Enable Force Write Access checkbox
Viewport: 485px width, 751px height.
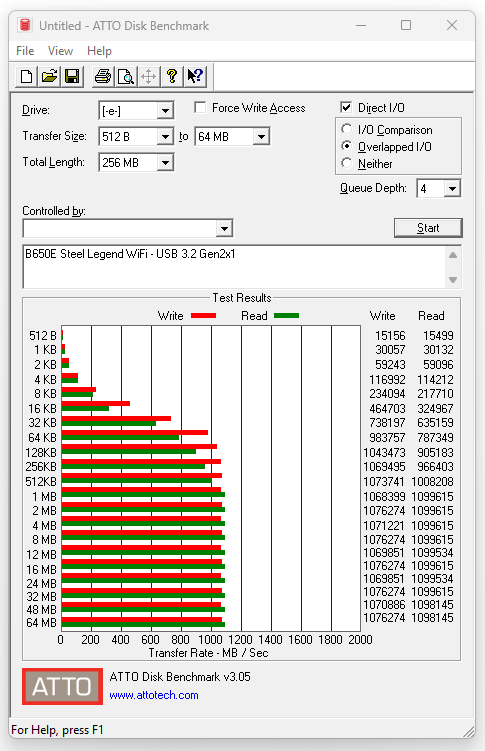(200, 107)
